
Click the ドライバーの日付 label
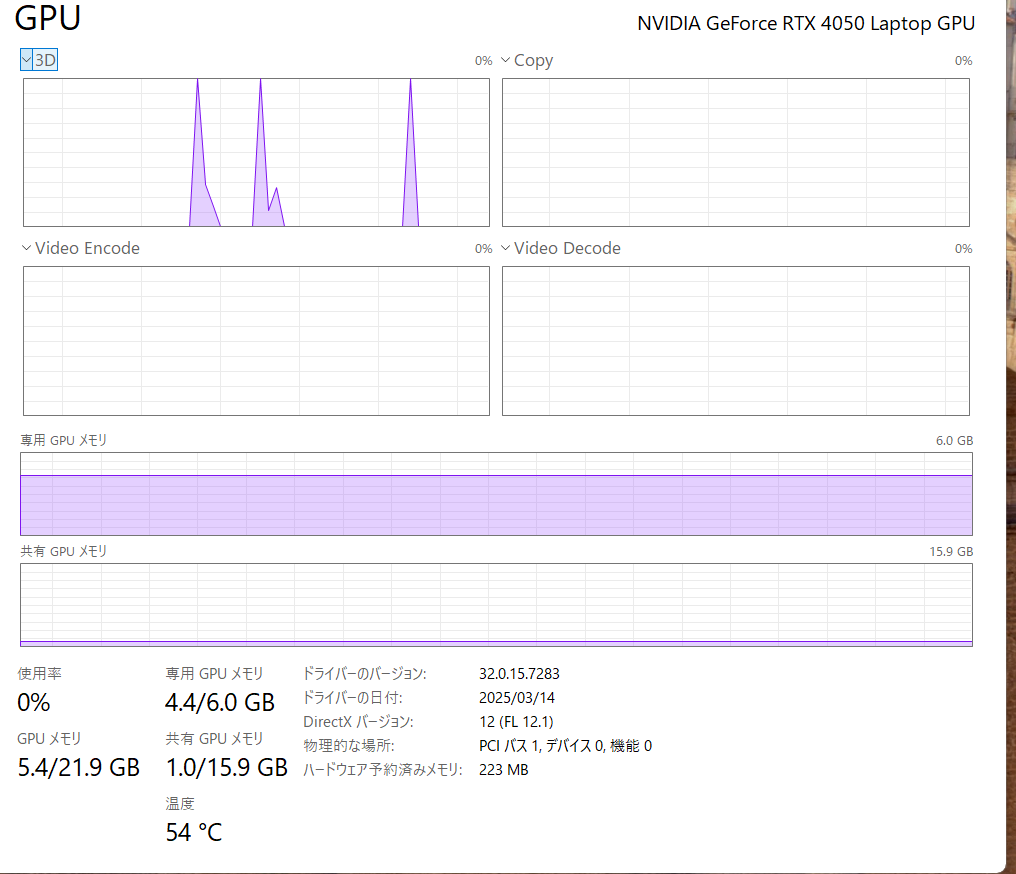(x=352, y=698)
